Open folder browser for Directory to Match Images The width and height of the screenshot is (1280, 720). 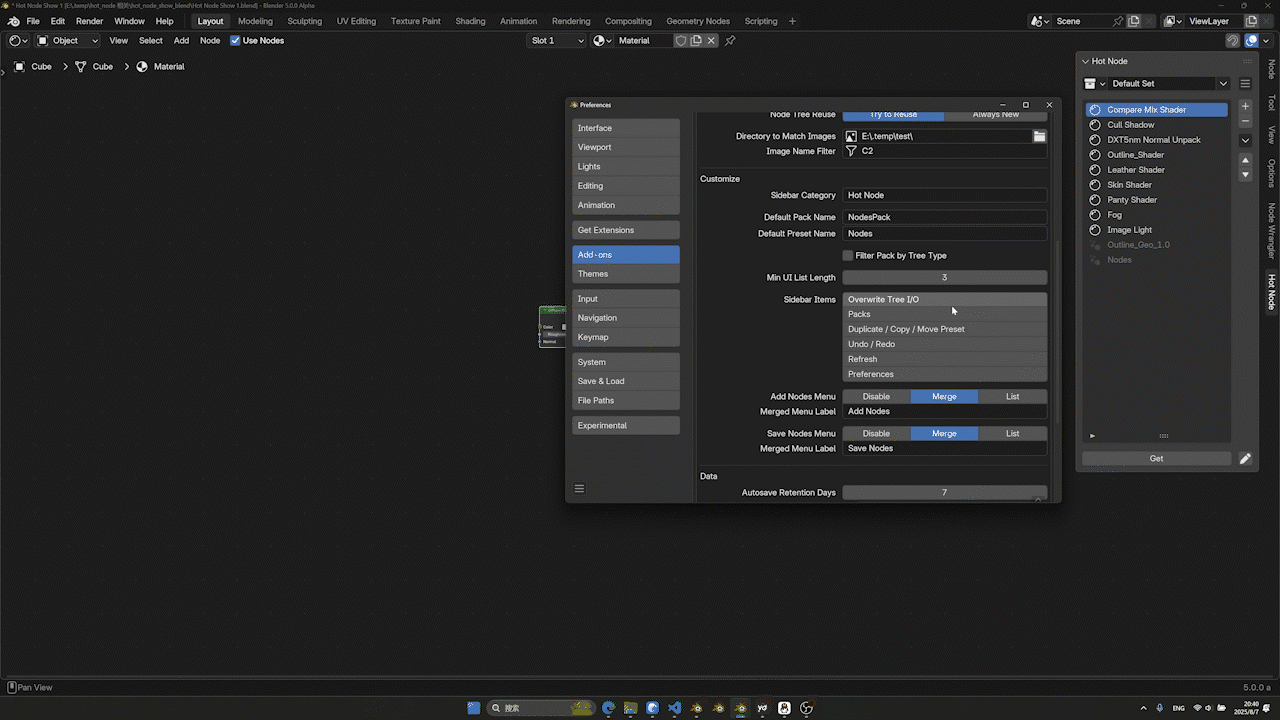[x=1040, y=136]
